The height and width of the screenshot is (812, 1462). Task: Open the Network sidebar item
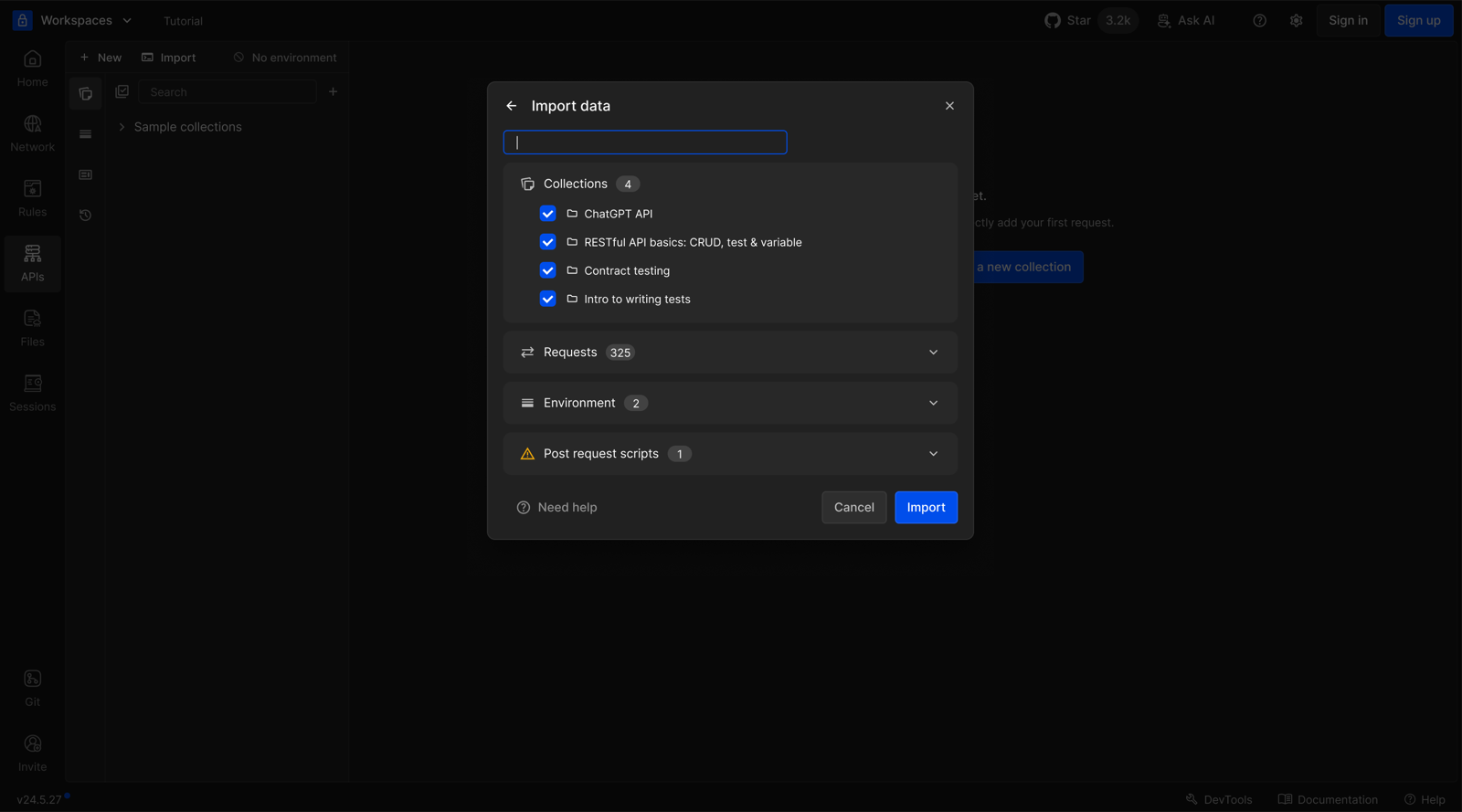32,134
